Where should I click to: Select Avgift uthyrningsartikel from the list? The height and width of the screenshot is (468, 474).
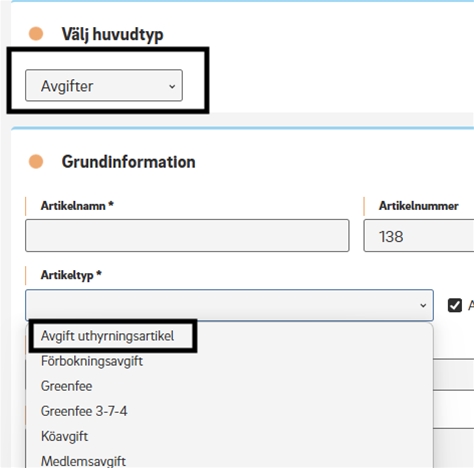pyautogui.click(x=107, y=336)
